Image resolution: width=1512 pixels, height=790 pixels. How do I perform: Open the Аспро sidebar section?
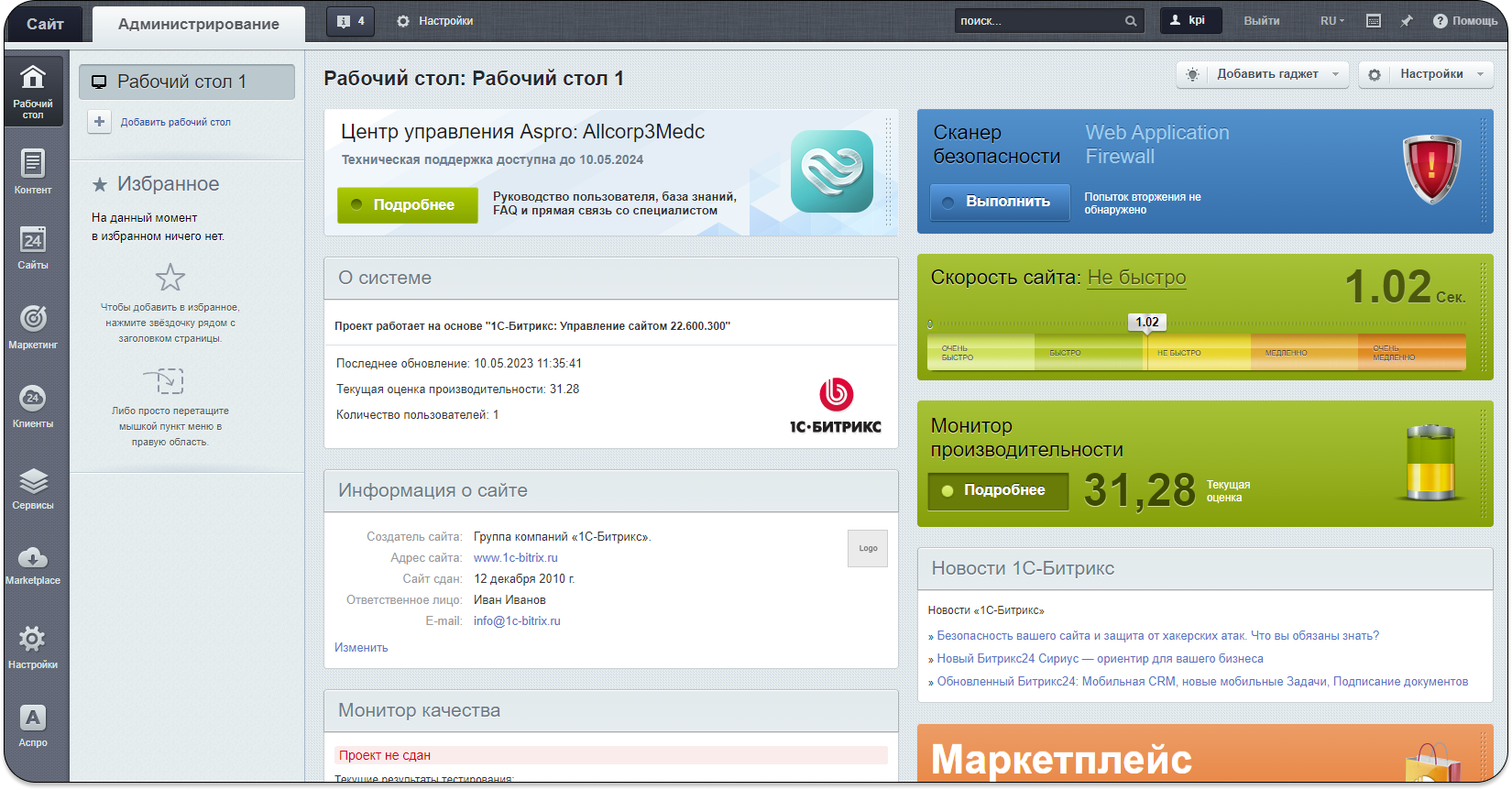[x=33, y=725]
